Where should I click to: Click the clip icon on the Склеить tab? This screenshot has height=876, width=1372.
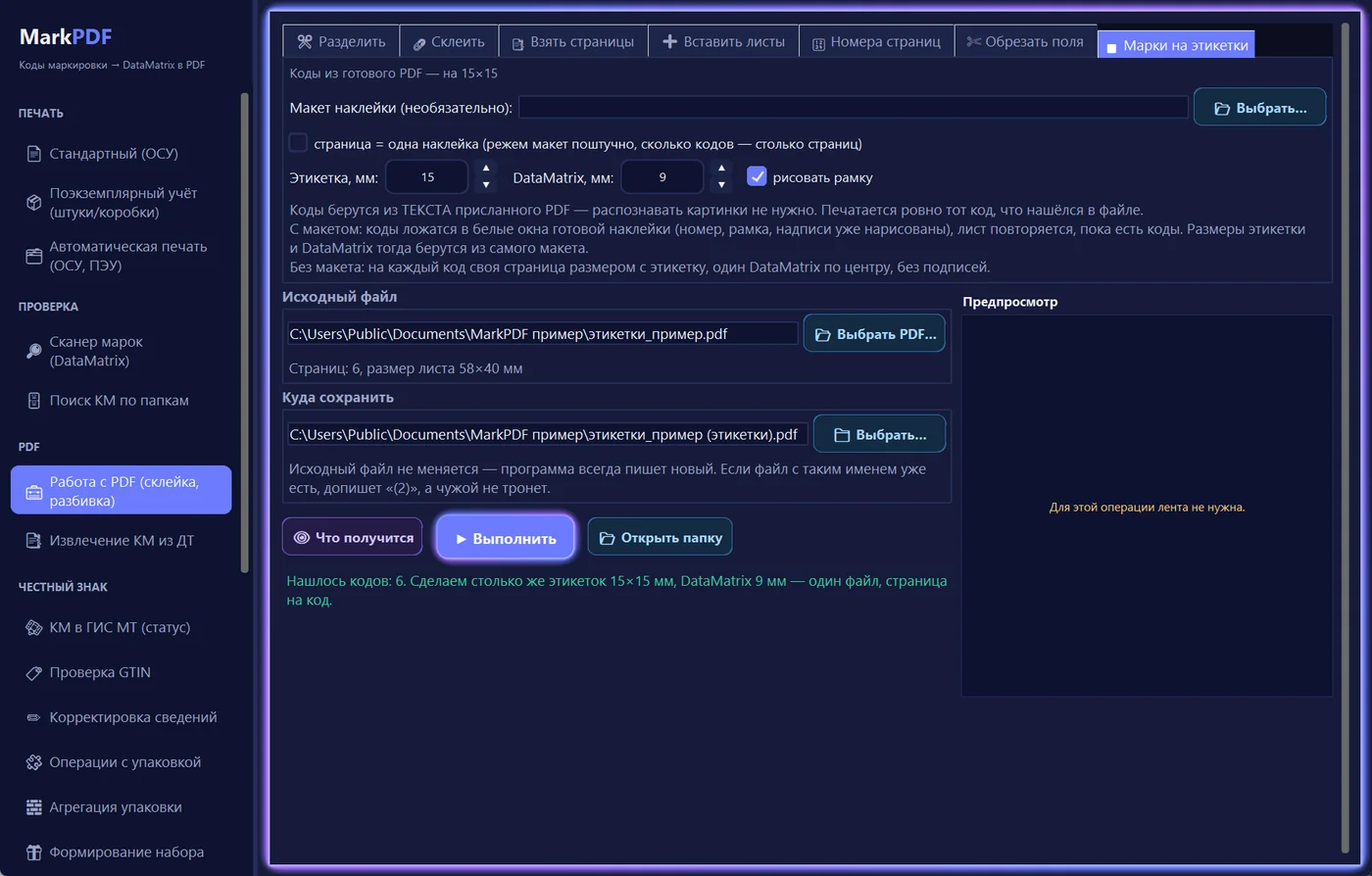(x=419, y=42)
